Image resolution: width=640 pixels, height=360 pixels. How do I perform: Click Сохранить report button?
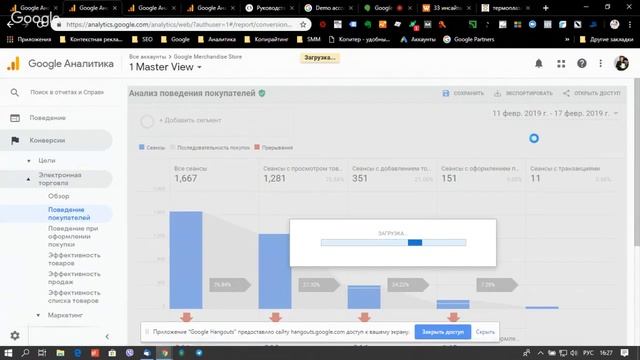[463, 93]
